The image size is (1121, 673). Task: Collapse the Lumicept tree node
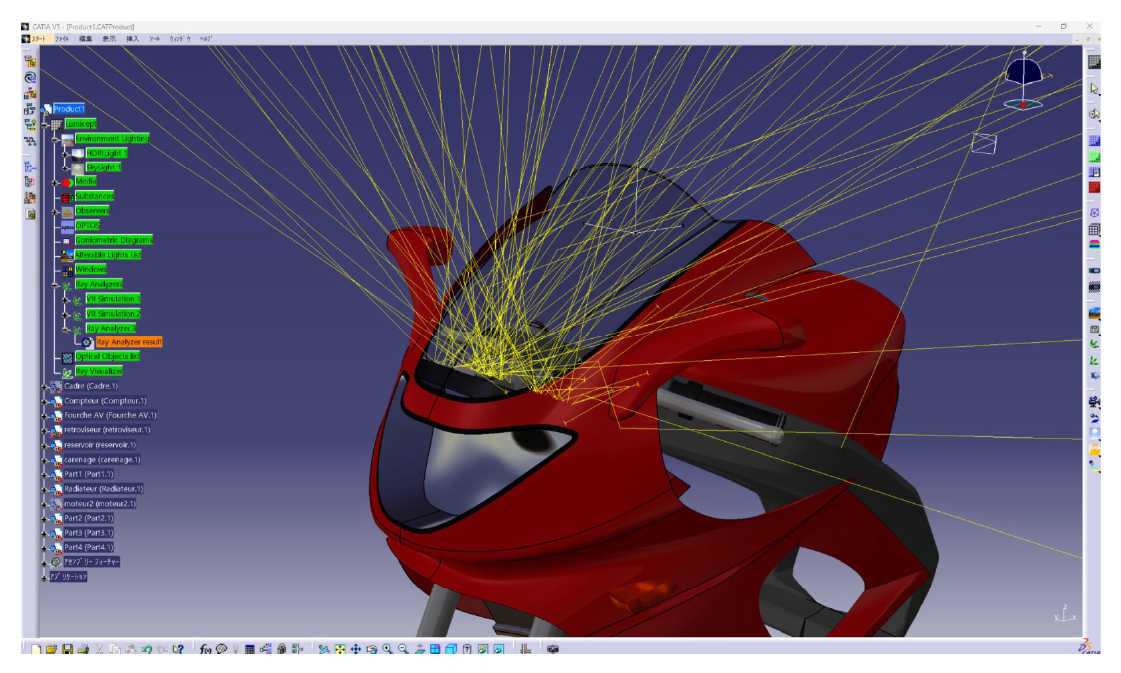pos(45,124)
